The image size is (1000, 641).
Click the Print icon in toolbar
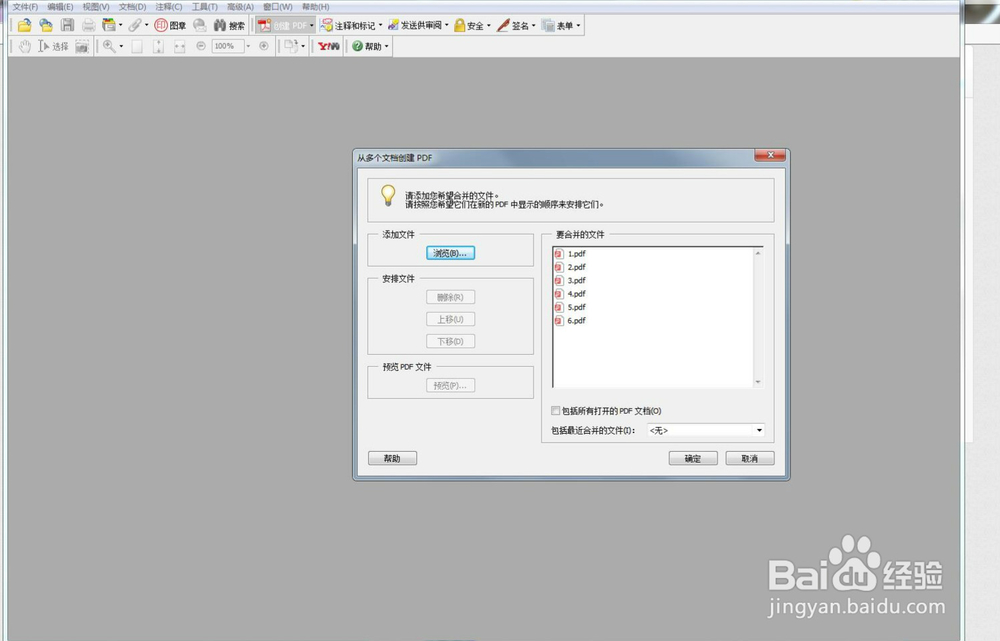pos(89,26)
